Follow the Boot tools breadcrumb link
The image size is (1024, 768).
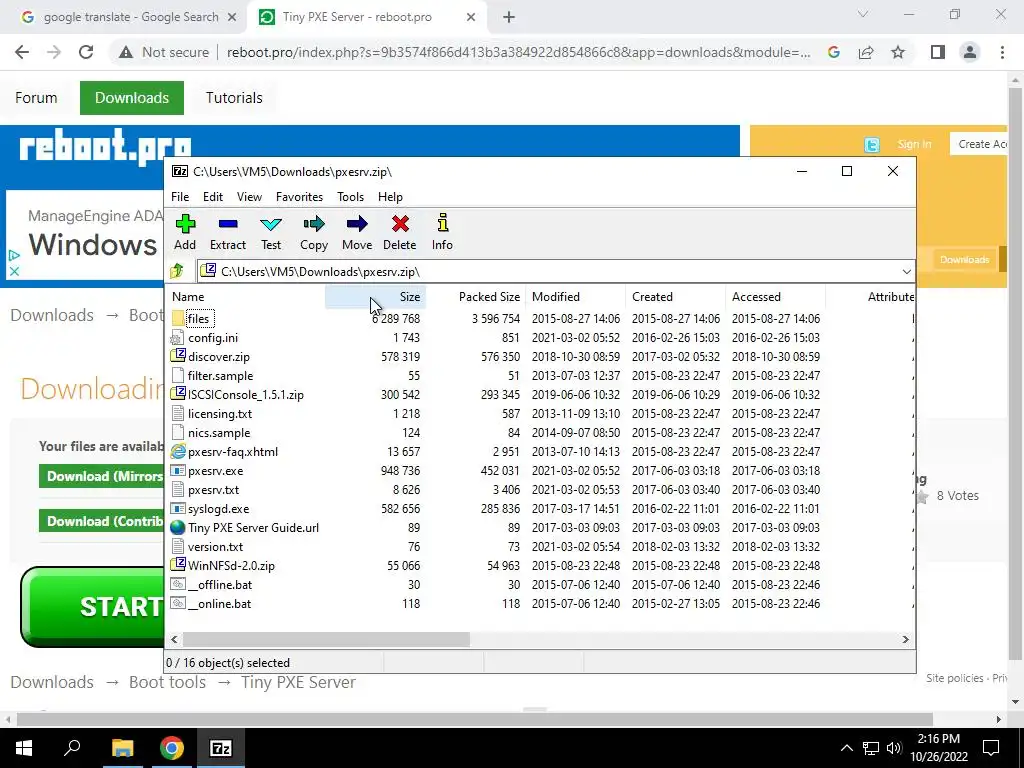click(167, 682)
